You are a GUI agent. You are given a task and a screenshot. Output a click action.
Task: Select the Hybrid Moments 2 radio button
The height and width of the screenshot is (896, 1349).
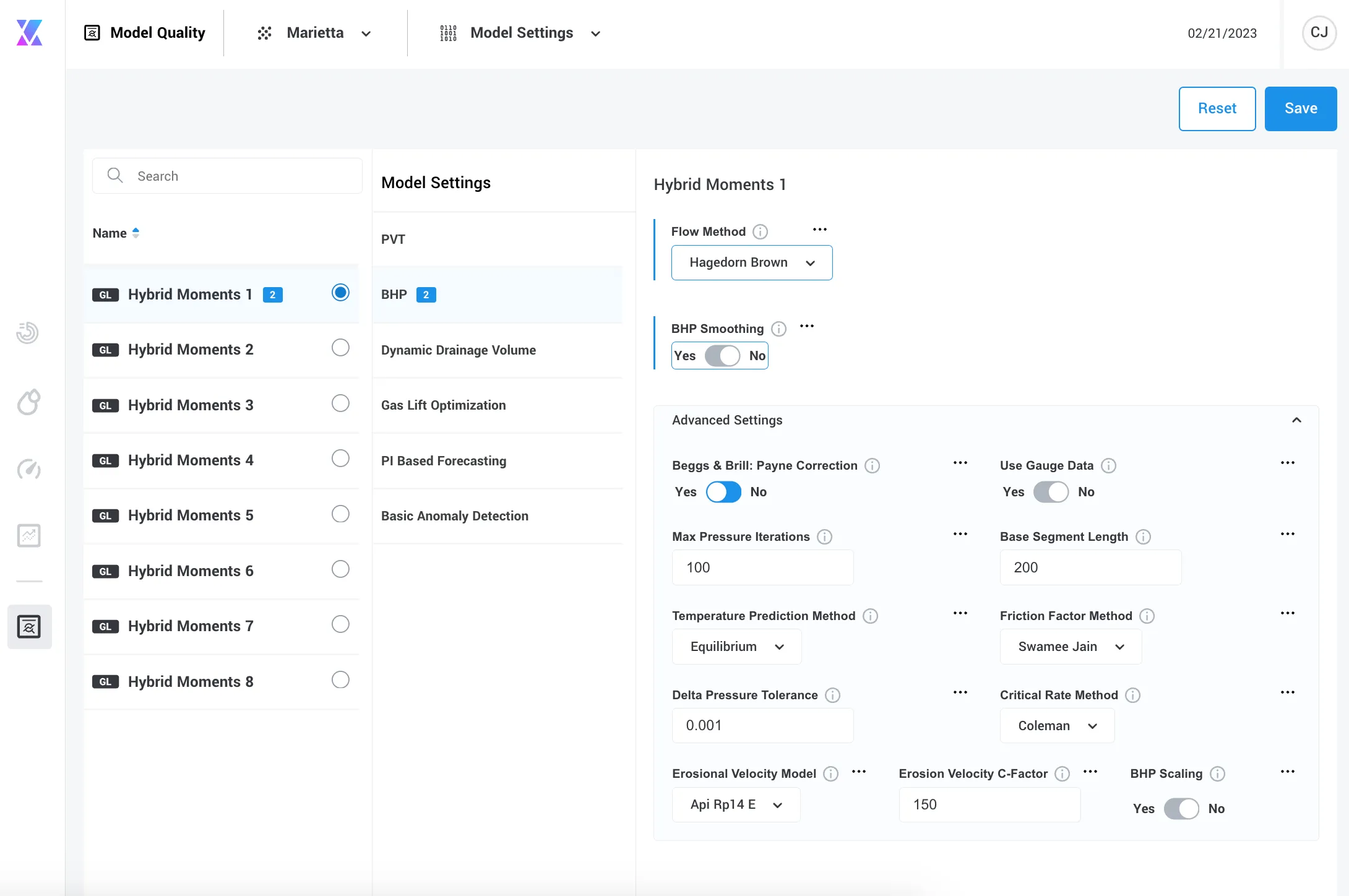(x=340, y=348)
